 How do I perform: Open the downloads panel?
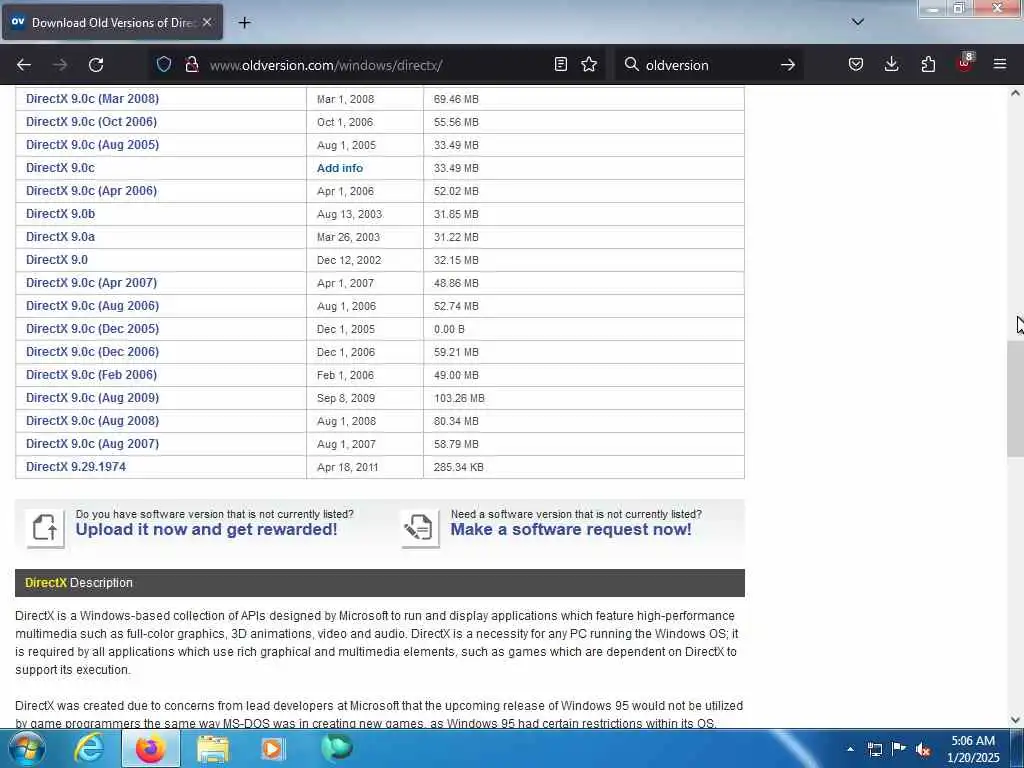coord(891,64)
